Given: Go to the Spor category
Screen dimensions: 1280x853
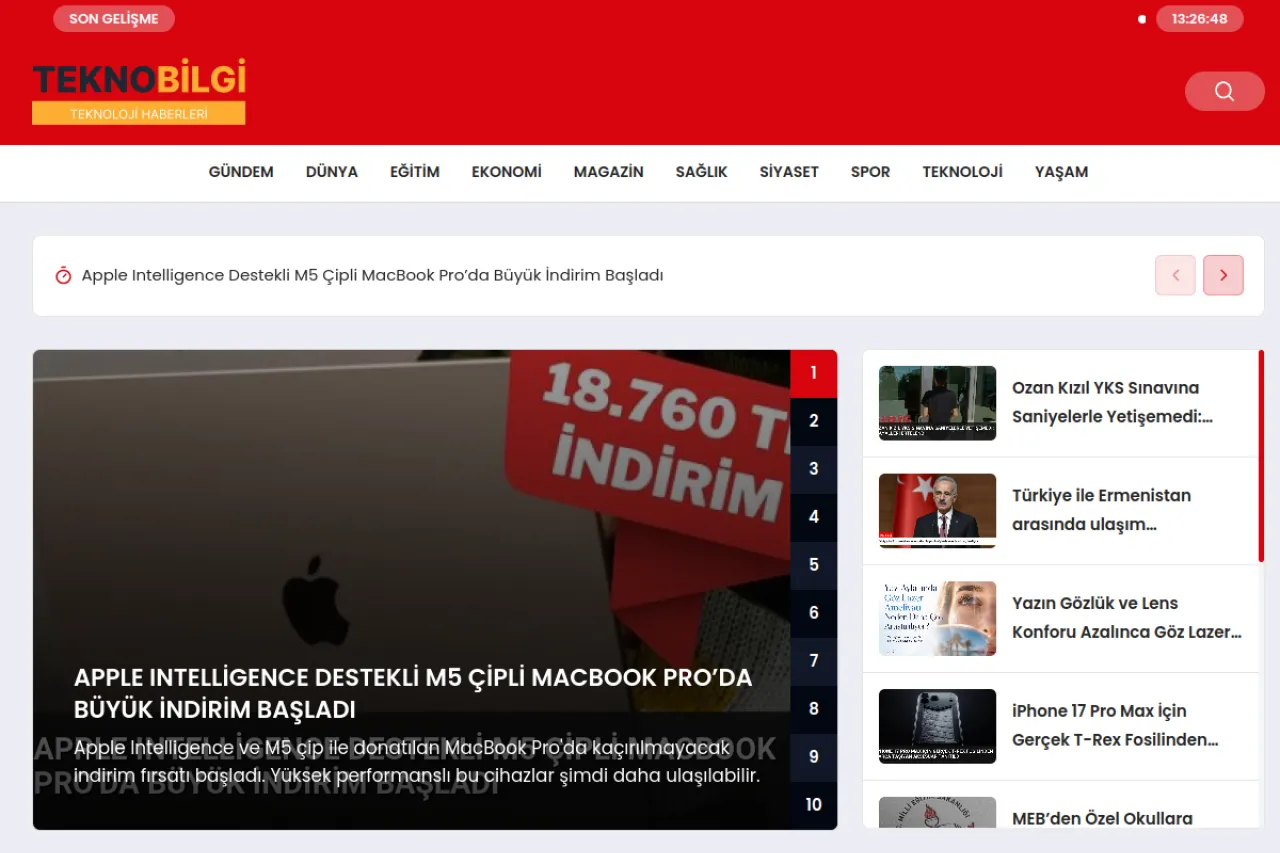Looking at the screenshot, I should pyautogui.click(x=871, y=172).
